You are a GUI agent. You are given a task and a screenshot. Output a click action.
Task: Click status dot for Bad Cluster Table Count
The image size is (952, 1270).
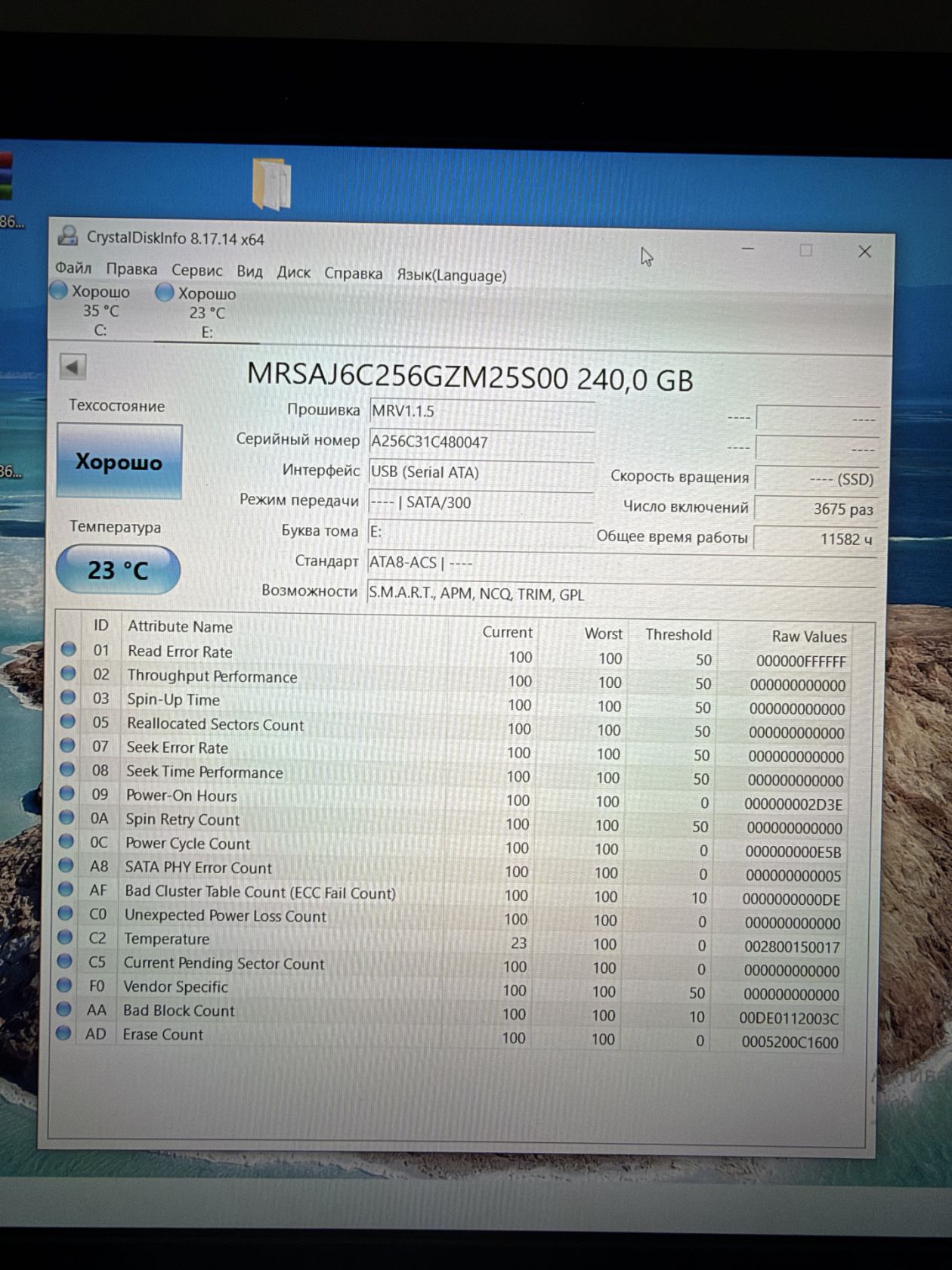click(x=65, y=889)
